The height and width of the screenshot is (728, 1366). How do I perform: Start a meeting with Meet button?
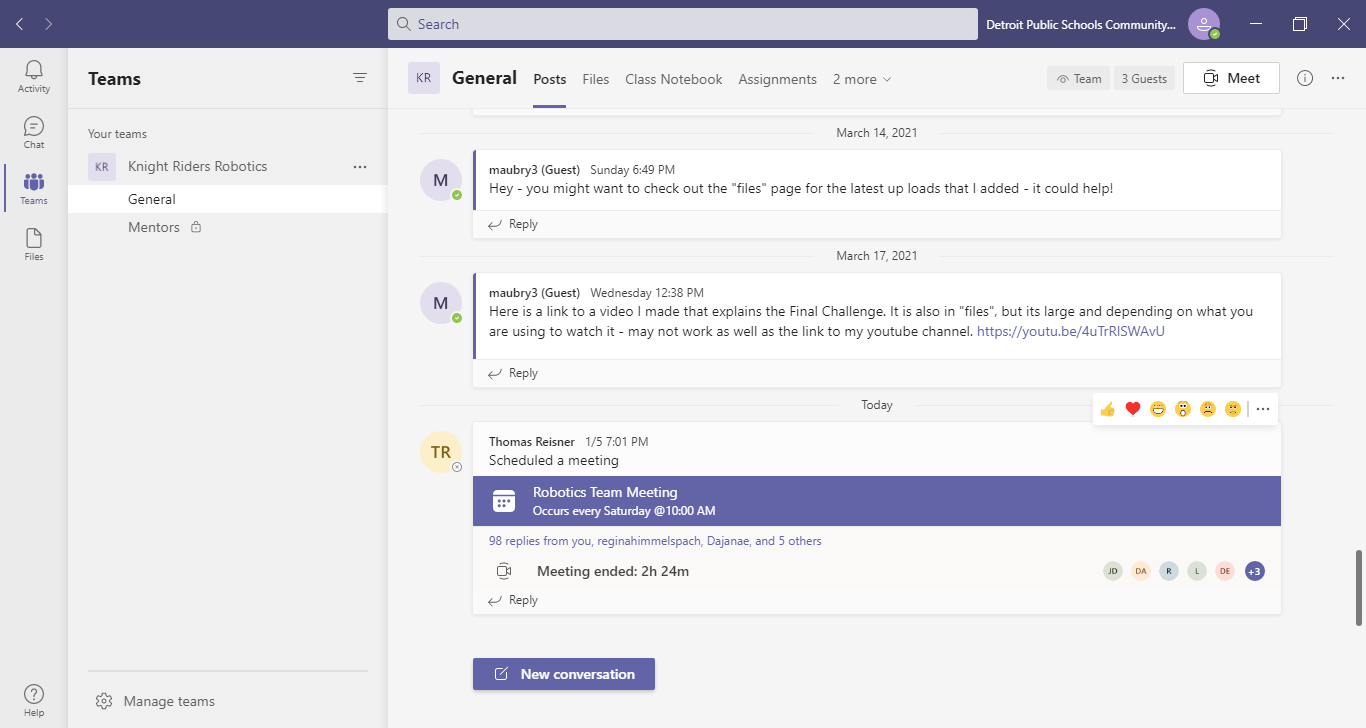1231,78
